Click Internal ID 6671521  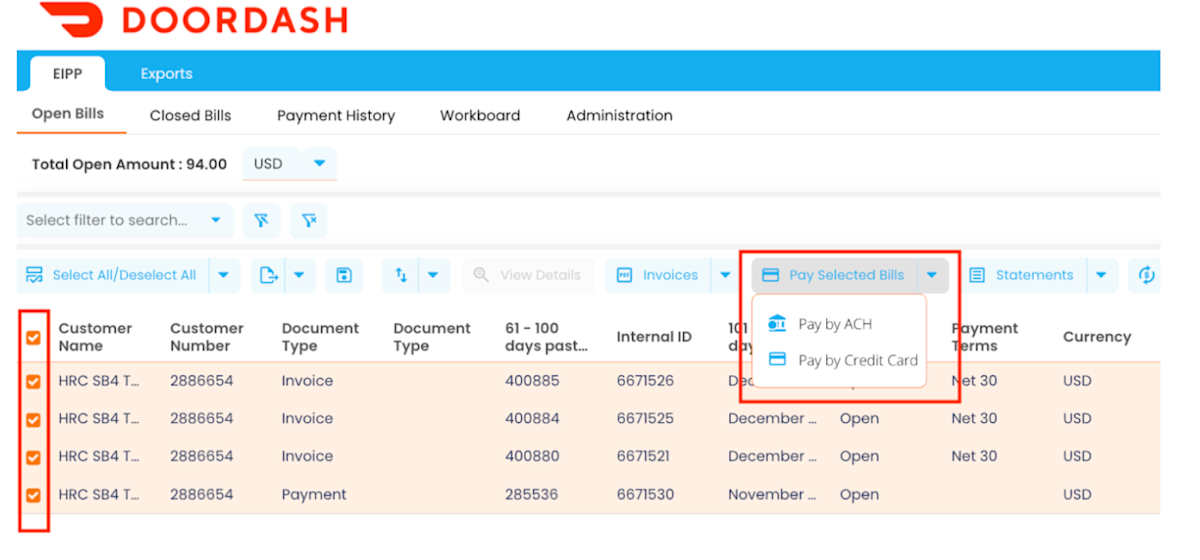pos(645,457)
